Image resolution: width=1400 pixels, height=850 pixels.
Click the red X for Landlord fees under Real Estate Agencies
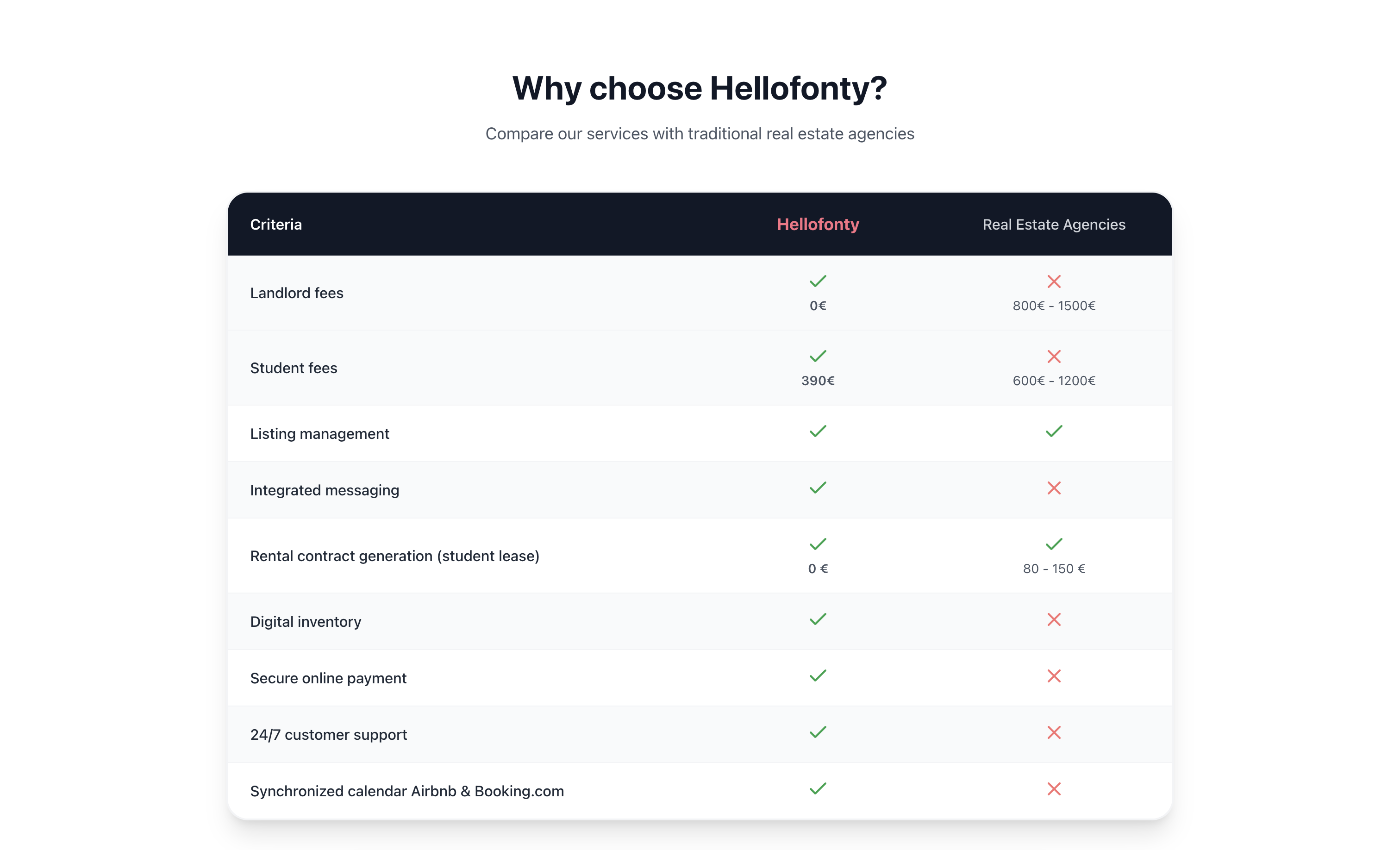click(1054, 281)
